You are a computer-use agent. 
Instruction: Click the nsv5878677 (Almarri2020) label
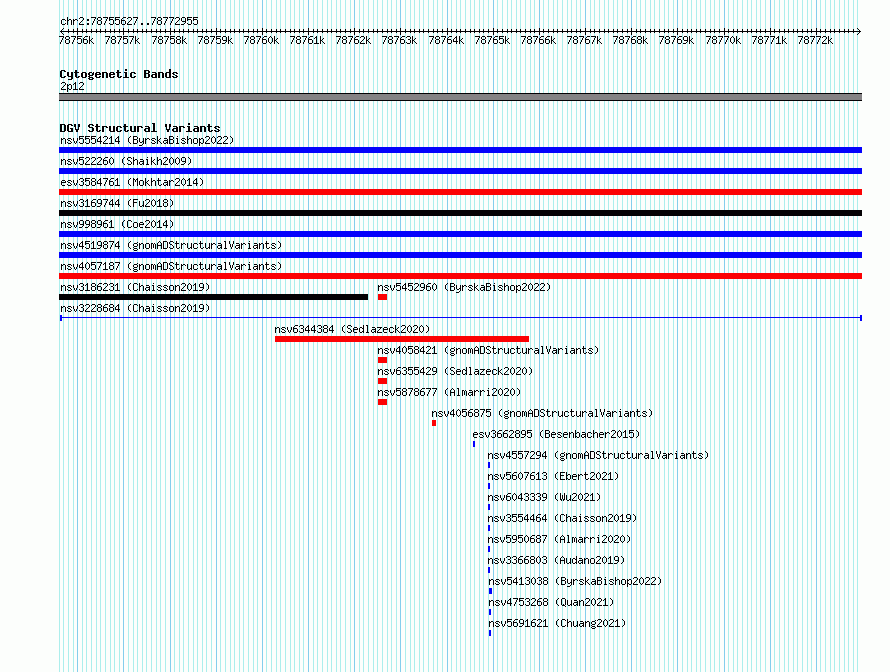[449, 392]
